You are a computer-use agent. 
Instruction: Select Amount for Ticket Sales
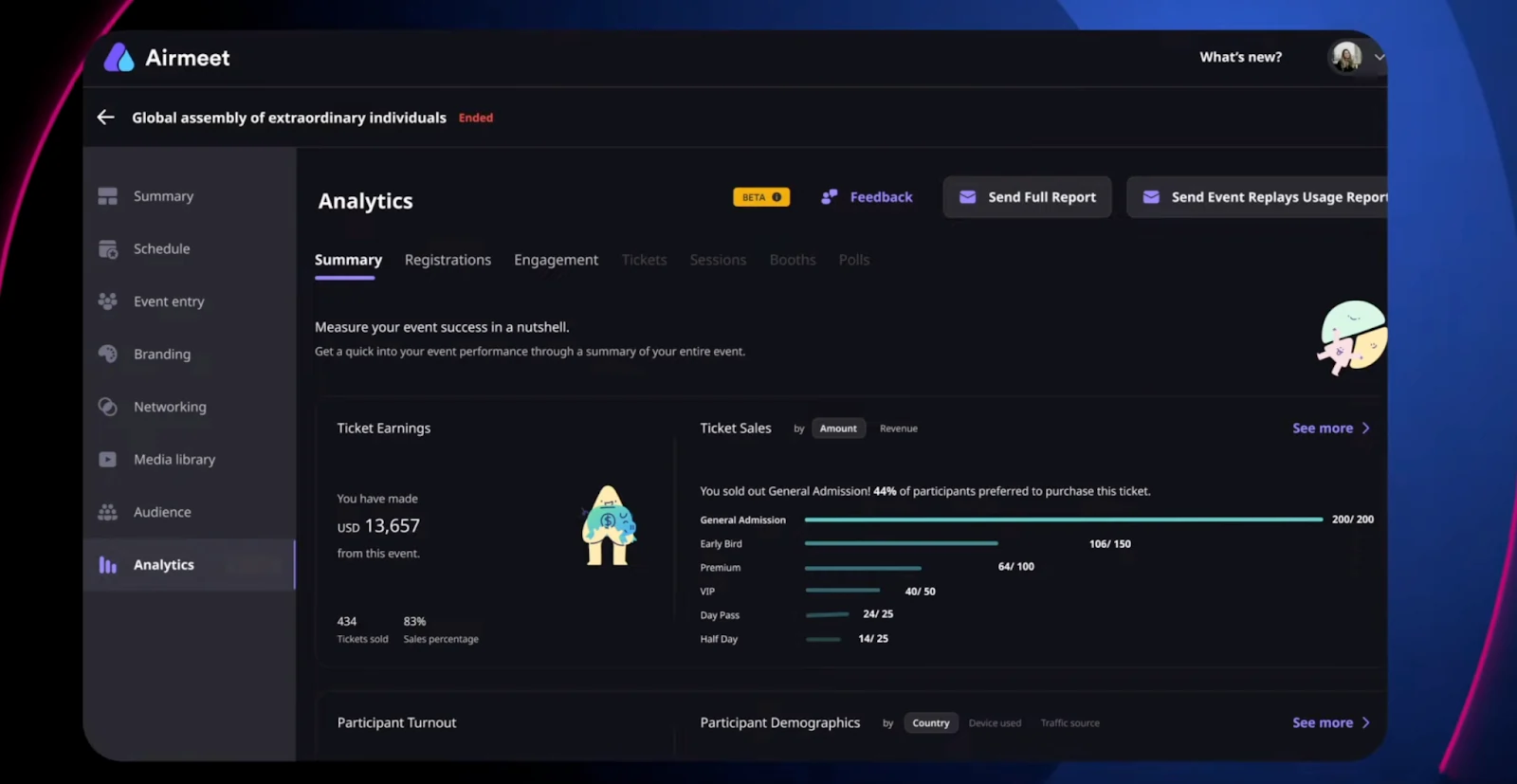[x=838, y=428]
